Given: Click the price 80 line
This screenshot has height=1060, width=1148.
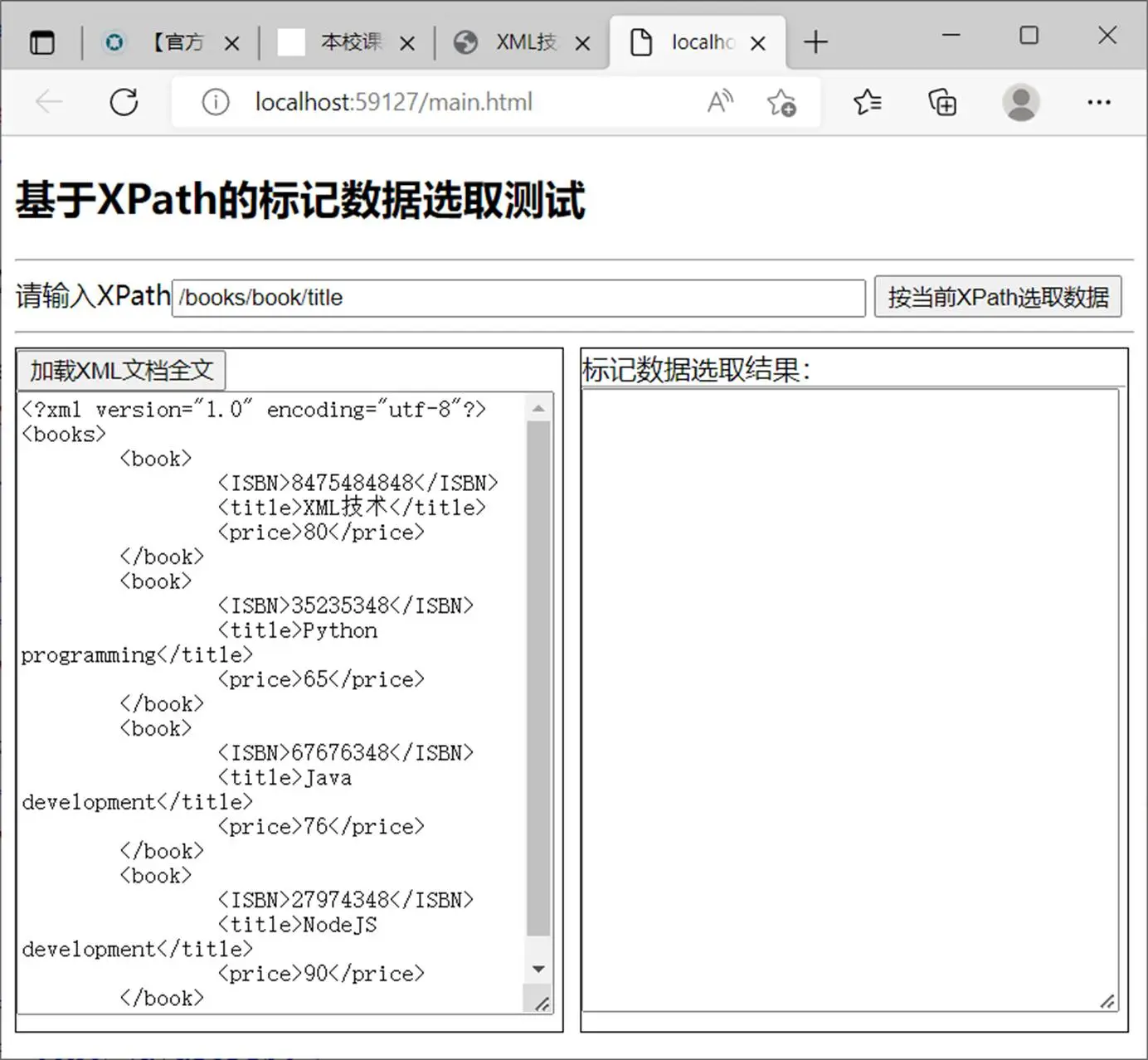Looking at the screenshot, I should 321,532.
